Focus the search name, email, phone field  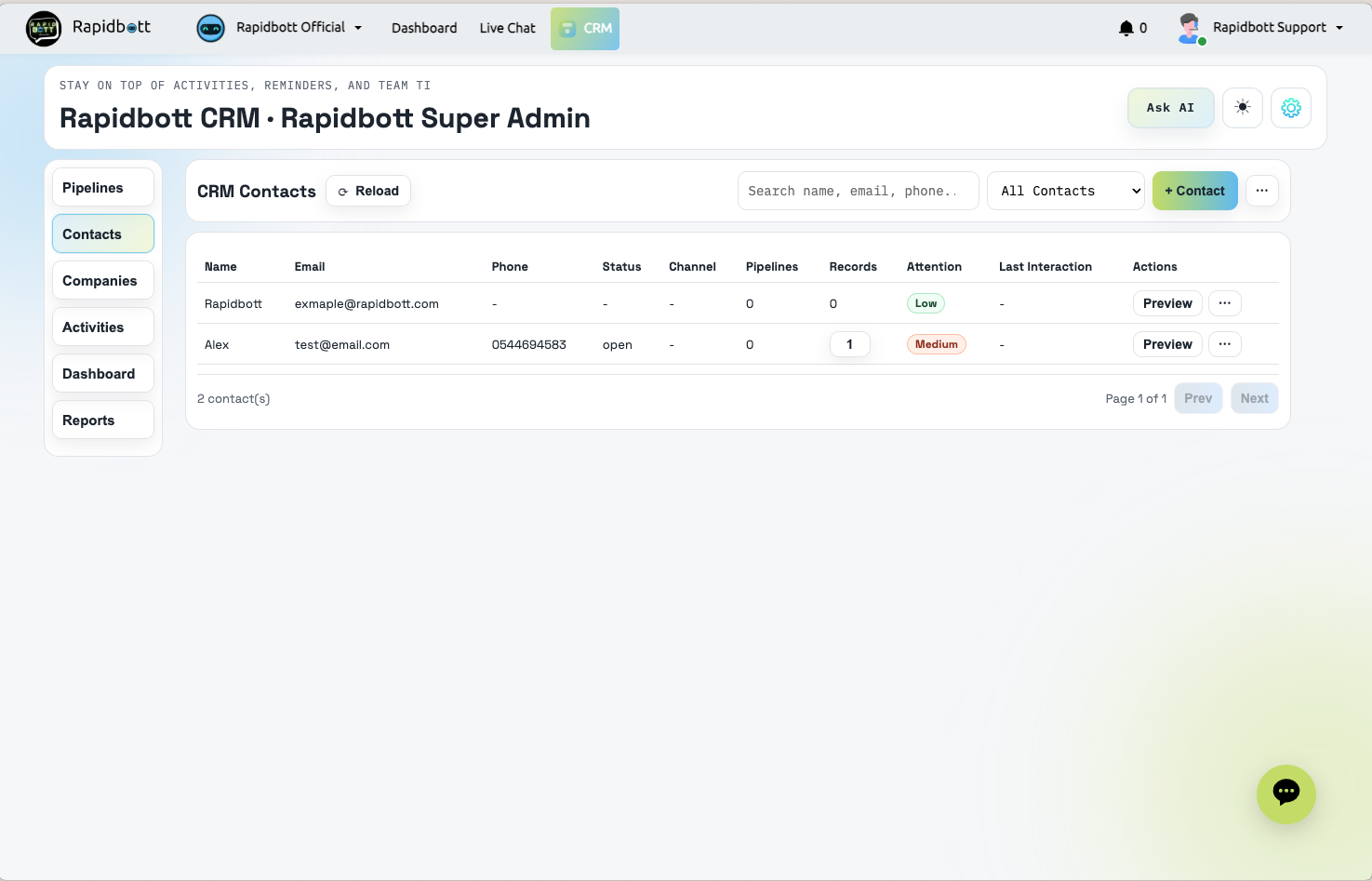[857, 191]
